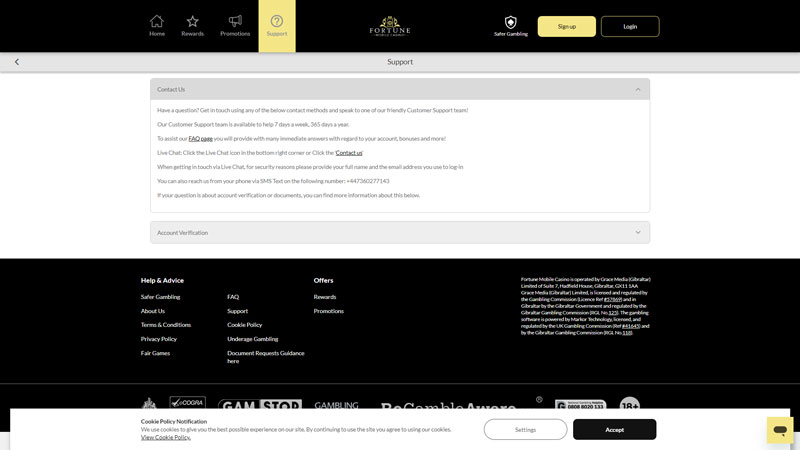Open Privacy Policy footer link
Image resolution: width=800 pixels, height=450 pixels.
[159, 339]
